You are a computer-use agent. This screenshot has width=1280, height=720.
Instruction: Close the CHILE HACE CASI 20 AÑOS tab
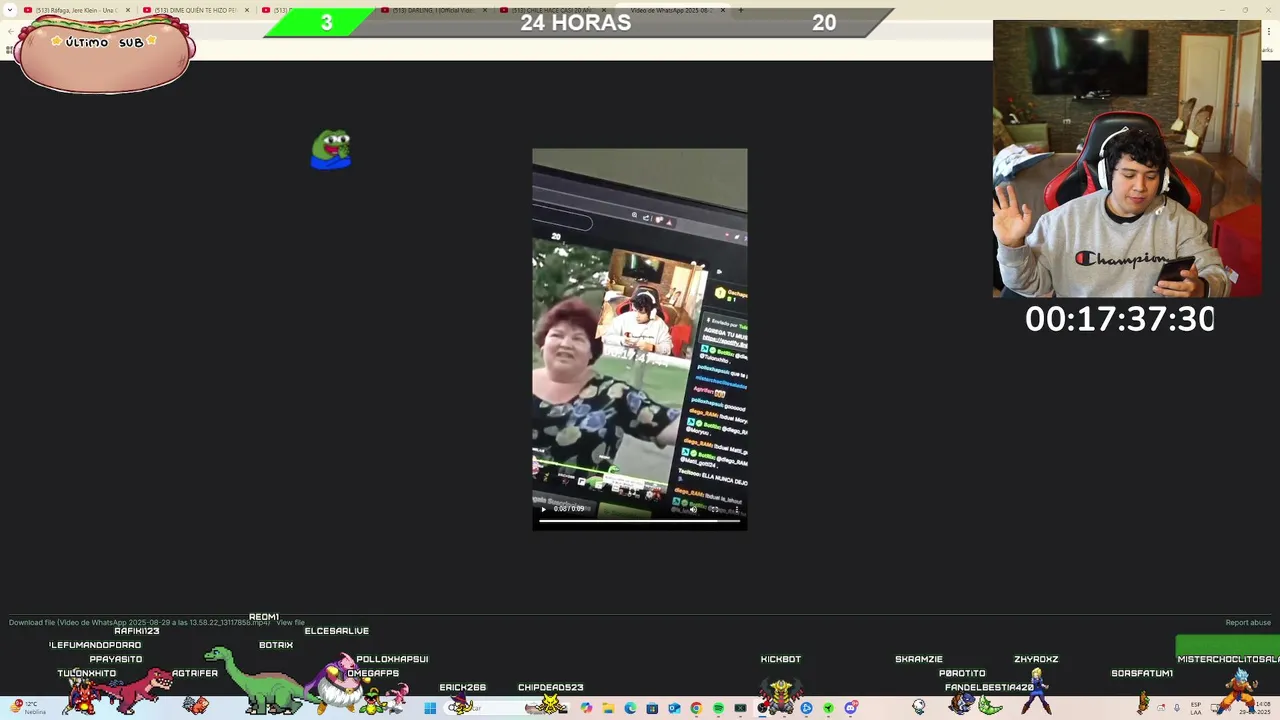point(604,10)
